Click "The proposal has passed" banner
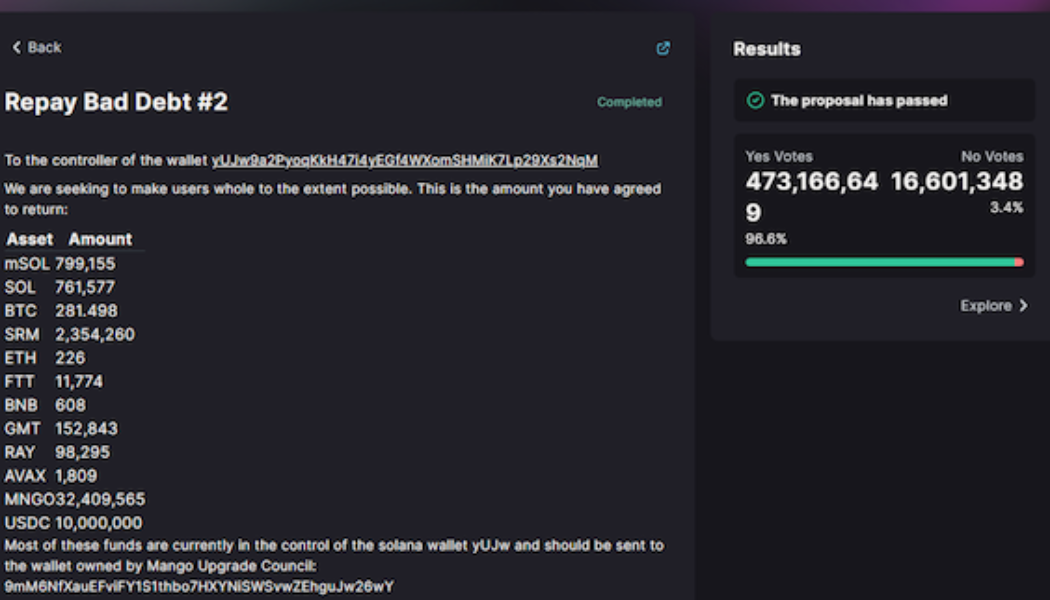 tap(859, 100)
